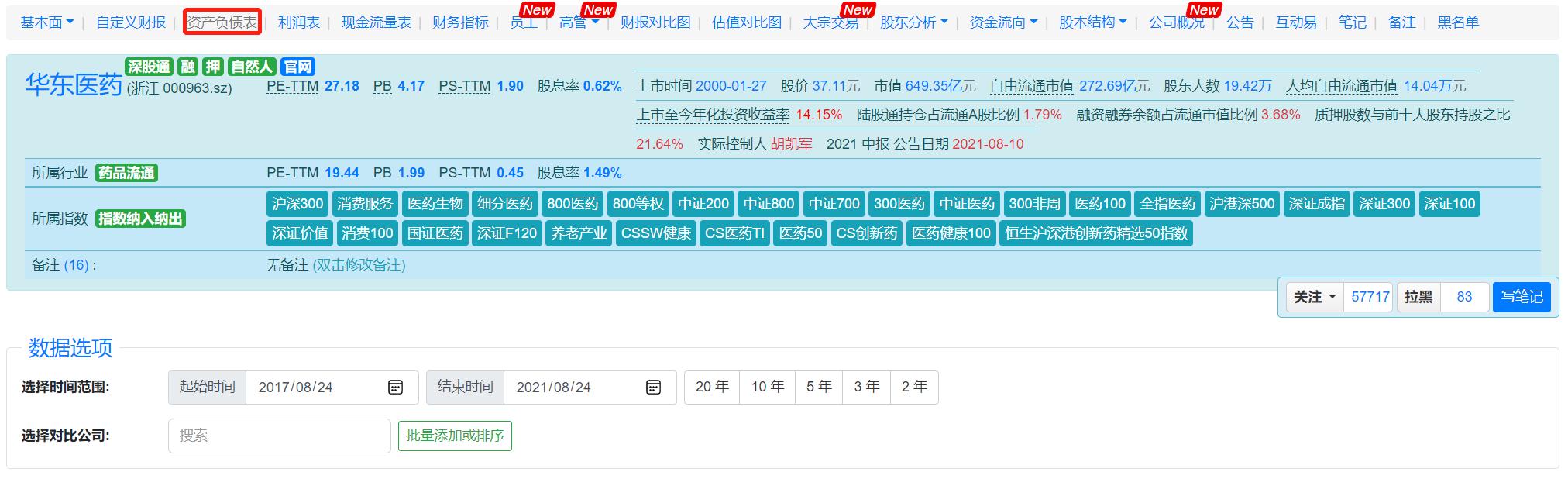Open calendar picker in end date field

(653, 388)
